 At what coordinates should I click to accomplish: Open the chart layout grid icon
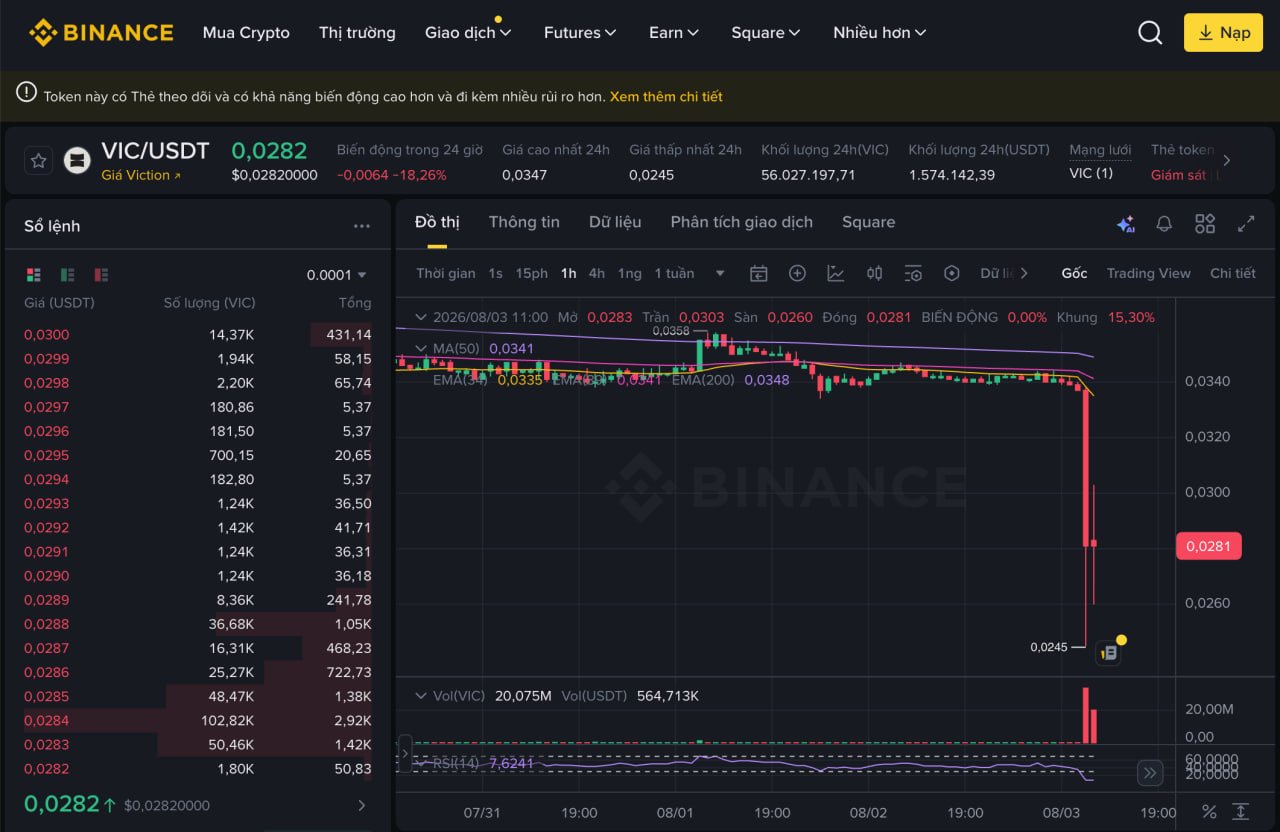pos(1205,224)
